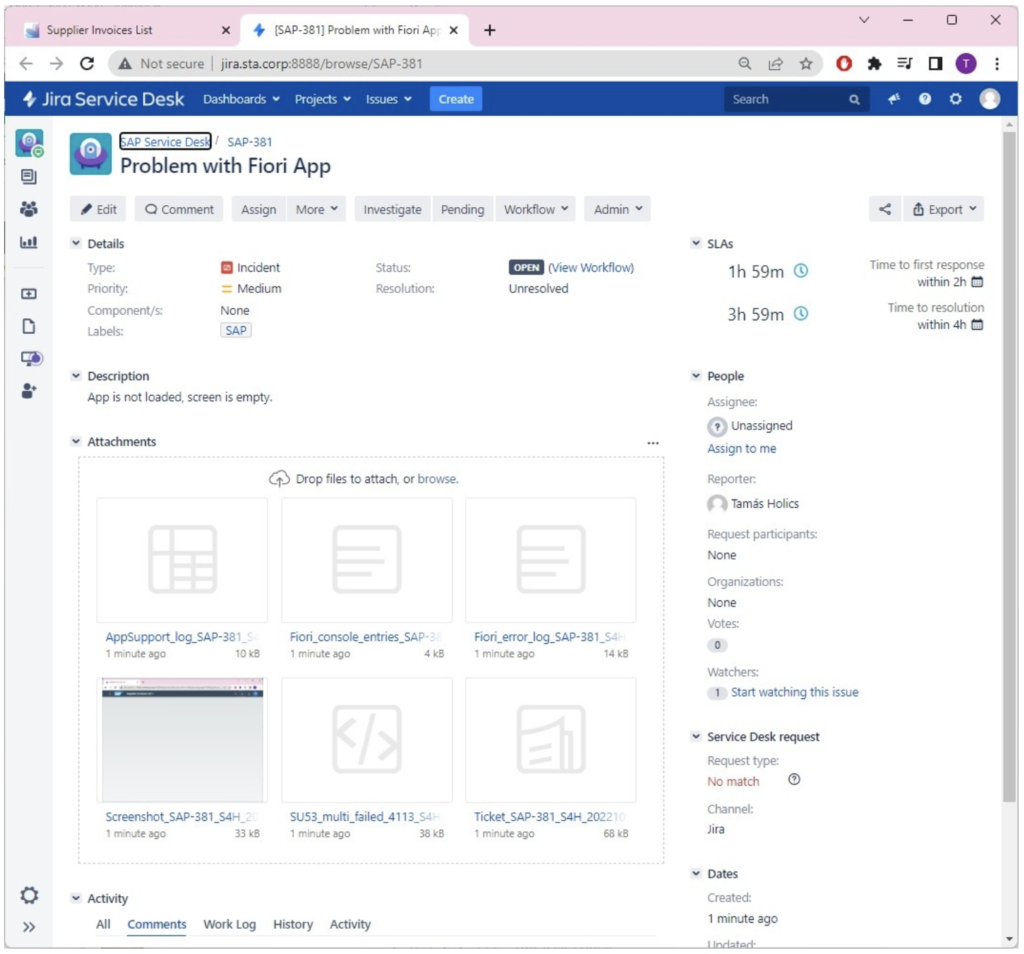
Task: Click the Raise a request sidebar icon
Action: (x=29, y=294)
